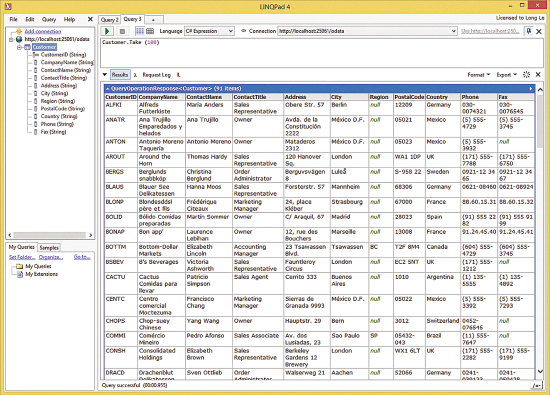This screenshot has width=550, height=395.
Task: Click the results vertical scrollbar thumb
Action: pyautogui.click(x=540, y=120)
